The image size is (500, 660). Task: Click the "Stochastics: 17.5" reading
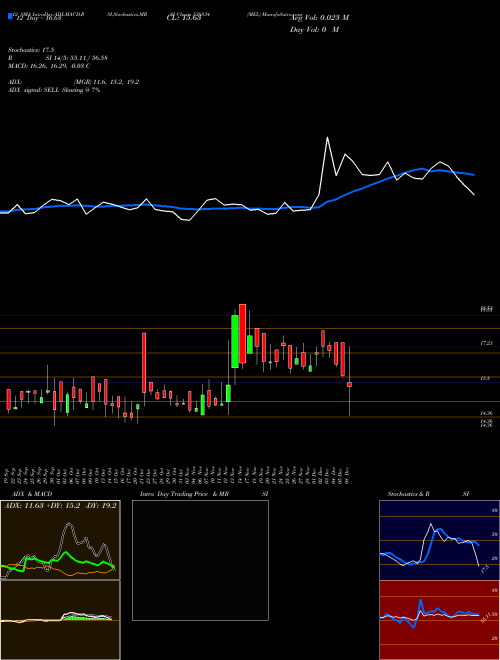point(31,50)
